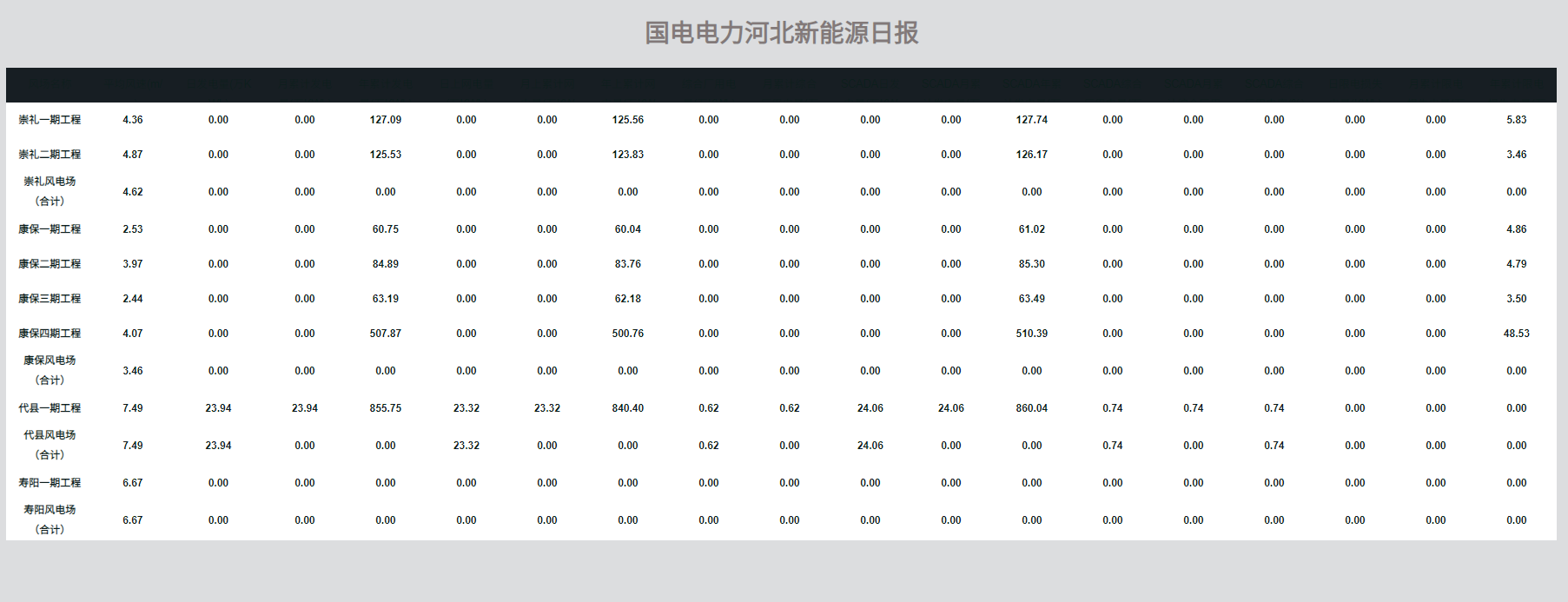
Task: Click the dark table header bar
Action: pyautogui.click(x=782, y=85)
